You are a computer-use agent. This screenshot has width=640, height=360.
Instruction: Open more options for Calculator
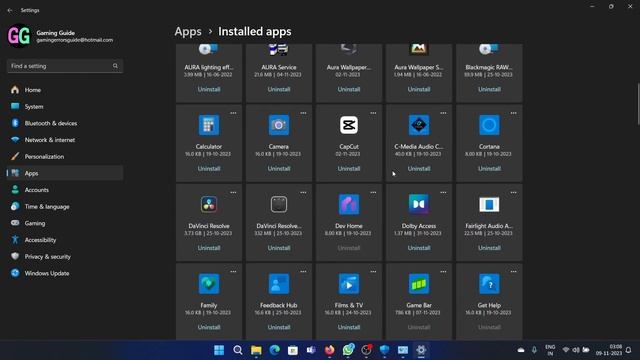[233, 113]
